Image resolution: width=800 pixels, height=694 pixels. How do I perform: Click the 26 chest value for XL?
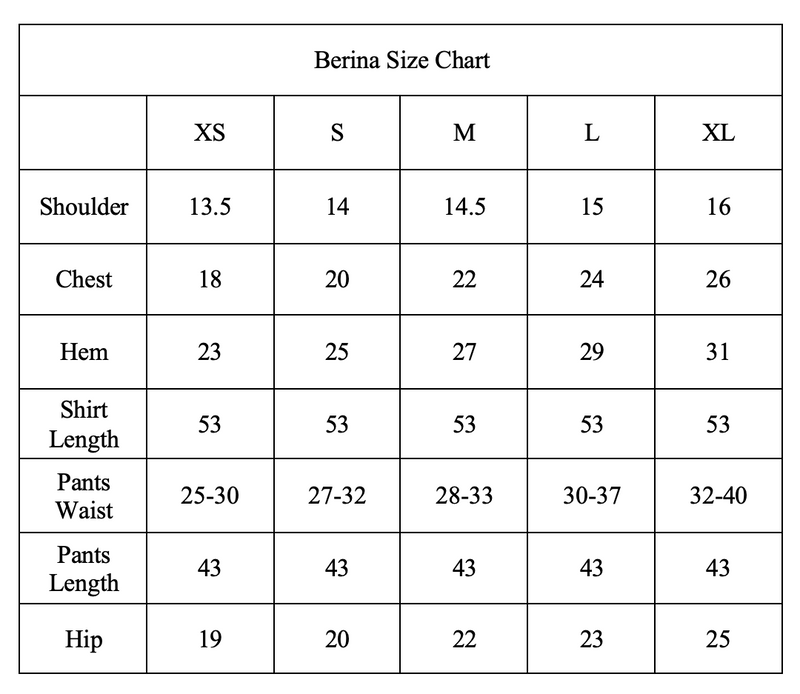tap(718, 279)
